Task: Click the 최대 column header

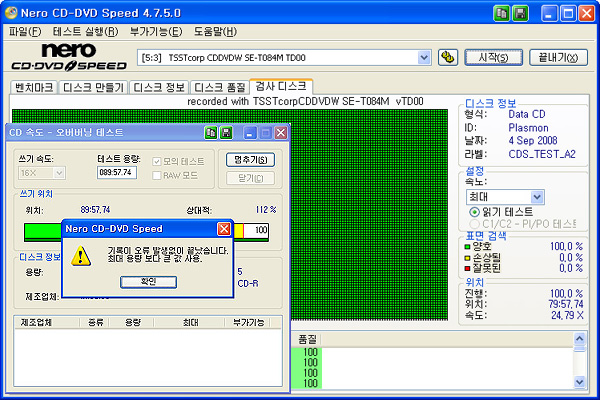Action: click(x=189, y=323)
